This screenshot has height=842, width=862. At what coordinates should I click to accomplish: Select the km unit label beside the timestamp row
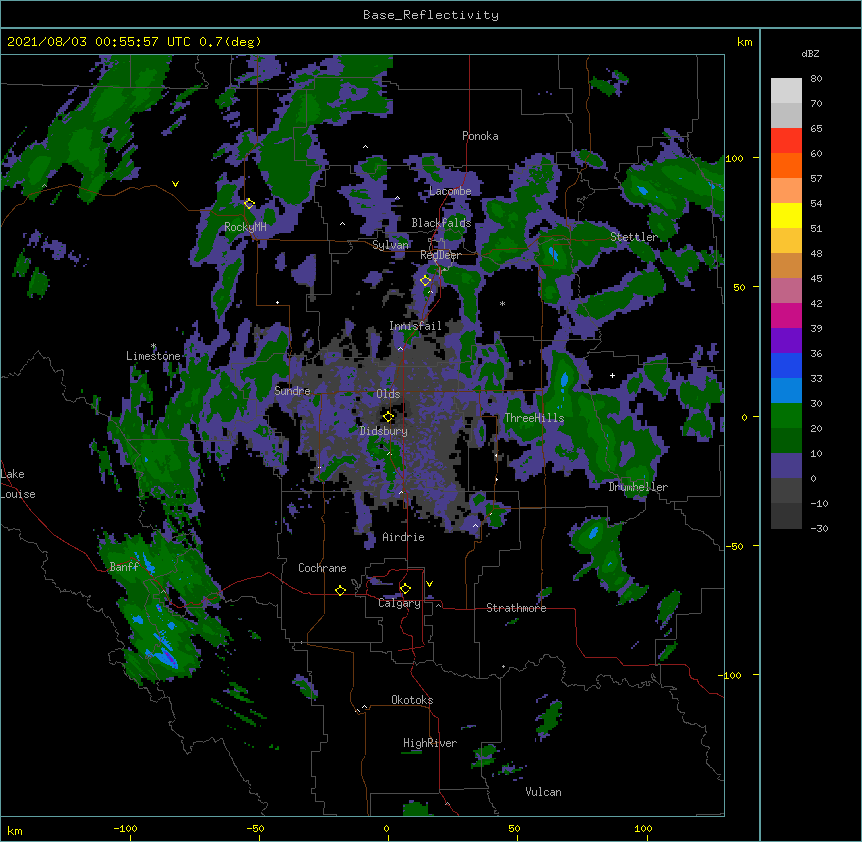tap(744, 42)
